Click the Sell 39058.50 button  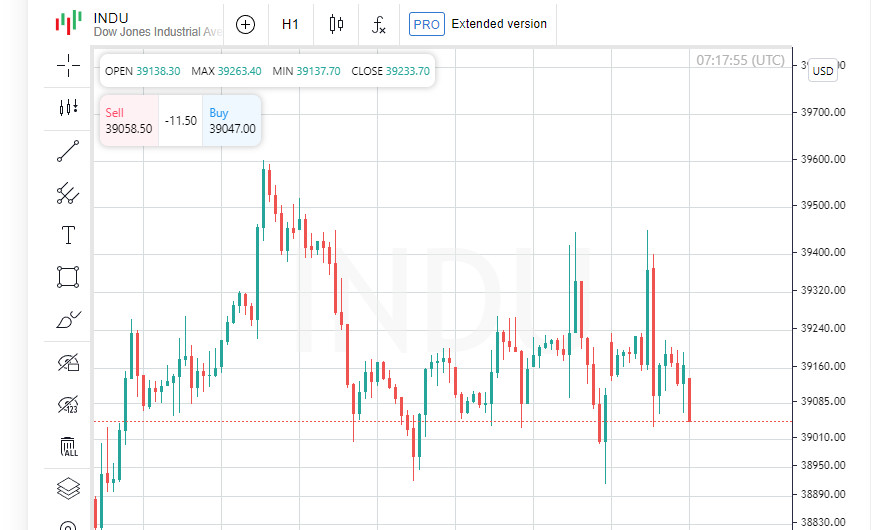point(129,121)
